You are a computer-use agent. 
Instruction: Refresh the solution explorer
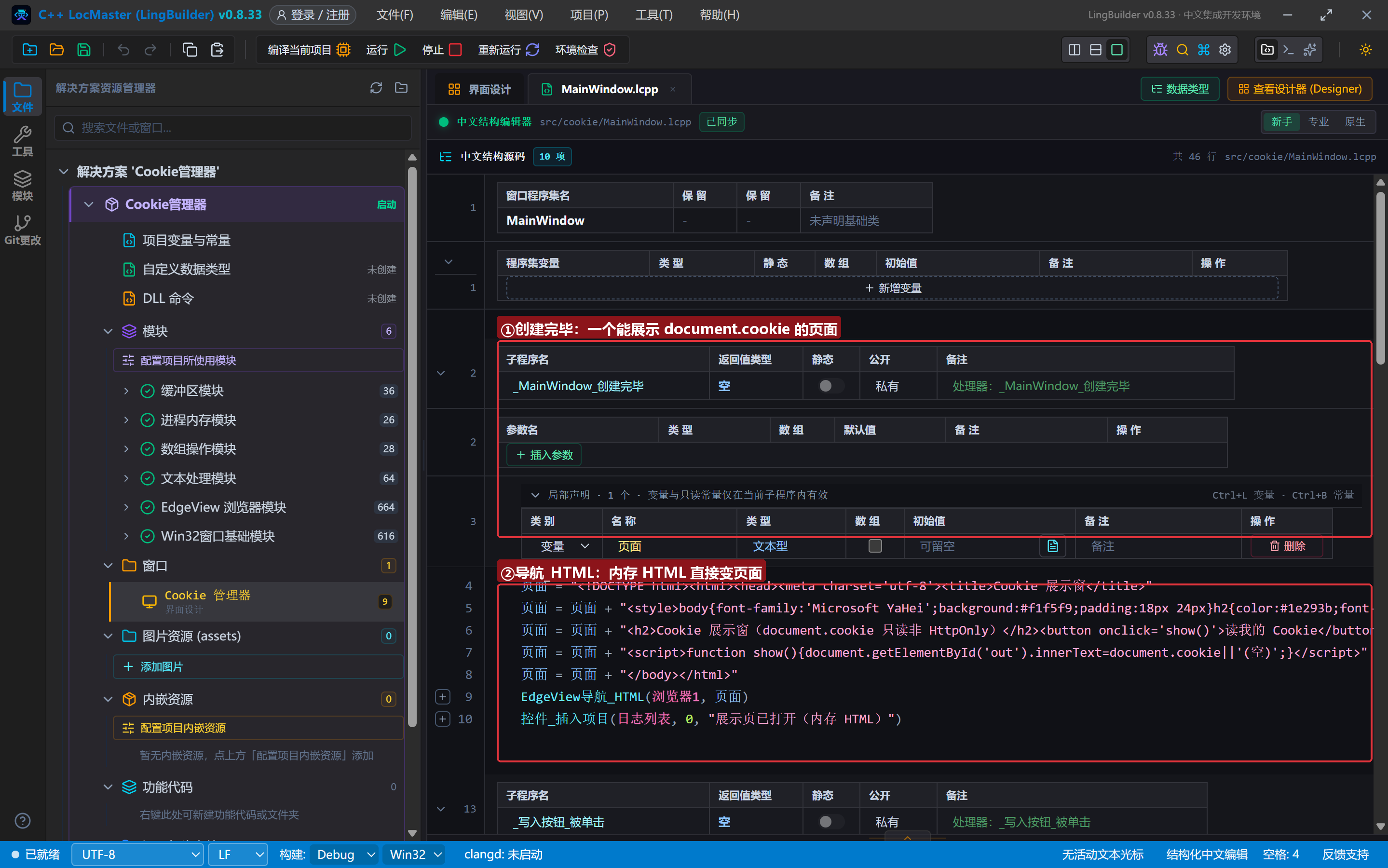coord(376,88)
